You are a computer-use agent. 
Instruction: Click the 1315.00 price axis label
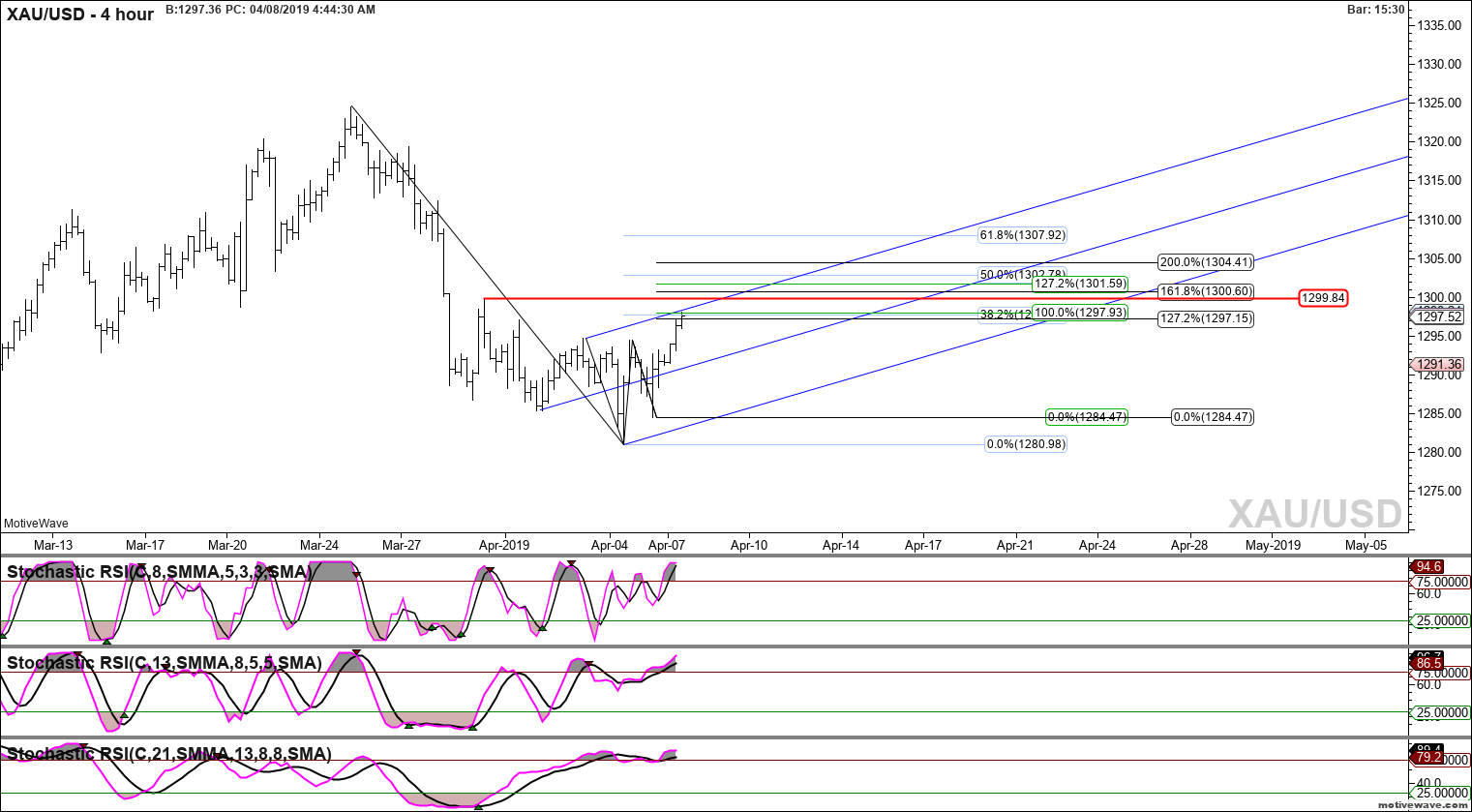pyautogui.click(x=1439, y=180)
